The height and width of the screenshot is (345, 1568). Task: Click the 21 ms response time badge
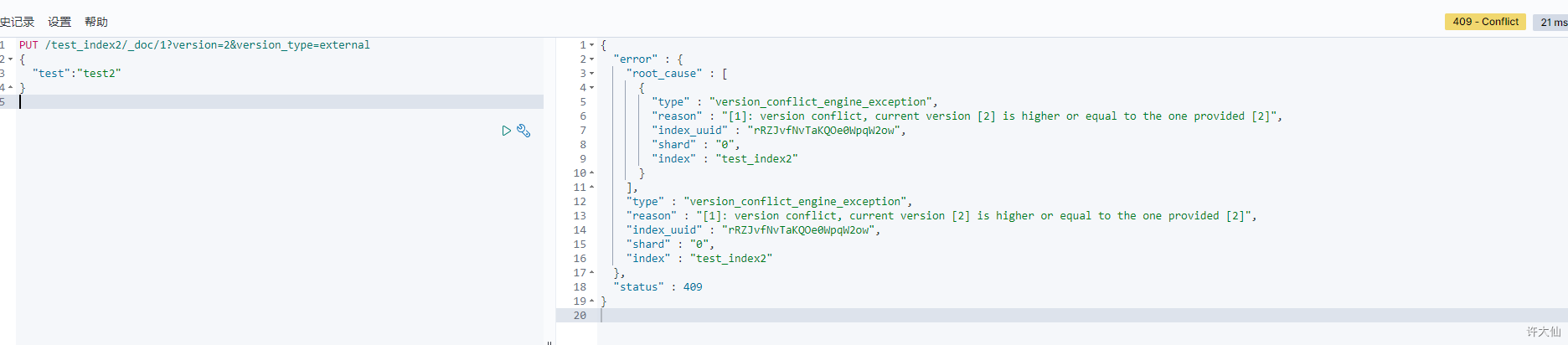(1552, 23)
